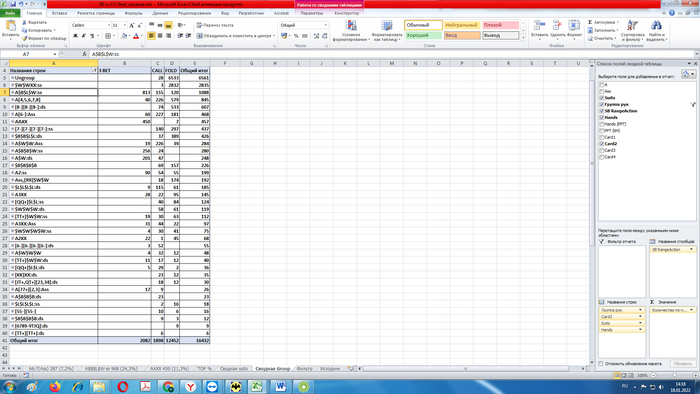Toggle italic formatting (К)

[83, 36]
